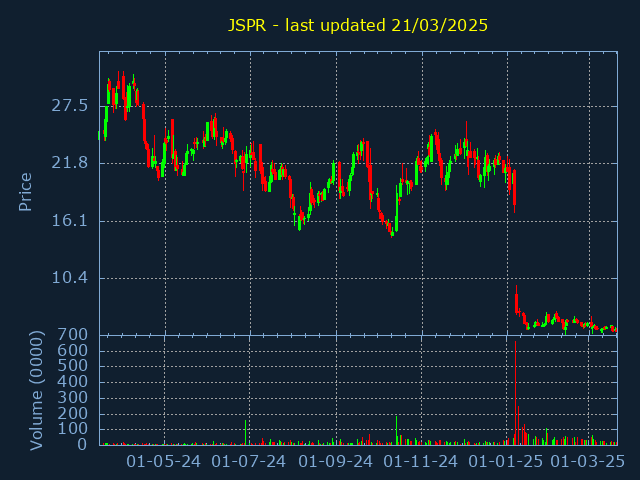Image resolution: width=640 pixels, height=480 pixels.
Task: Click the green volume spike near 01-07-24
Action: point(245,432)
